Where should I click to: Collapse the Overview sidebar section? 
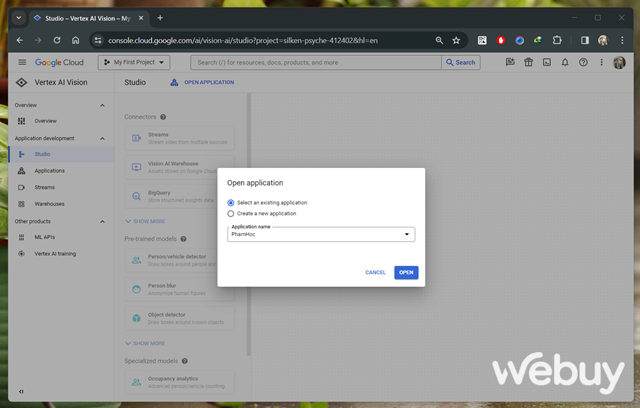click(102, 105)
